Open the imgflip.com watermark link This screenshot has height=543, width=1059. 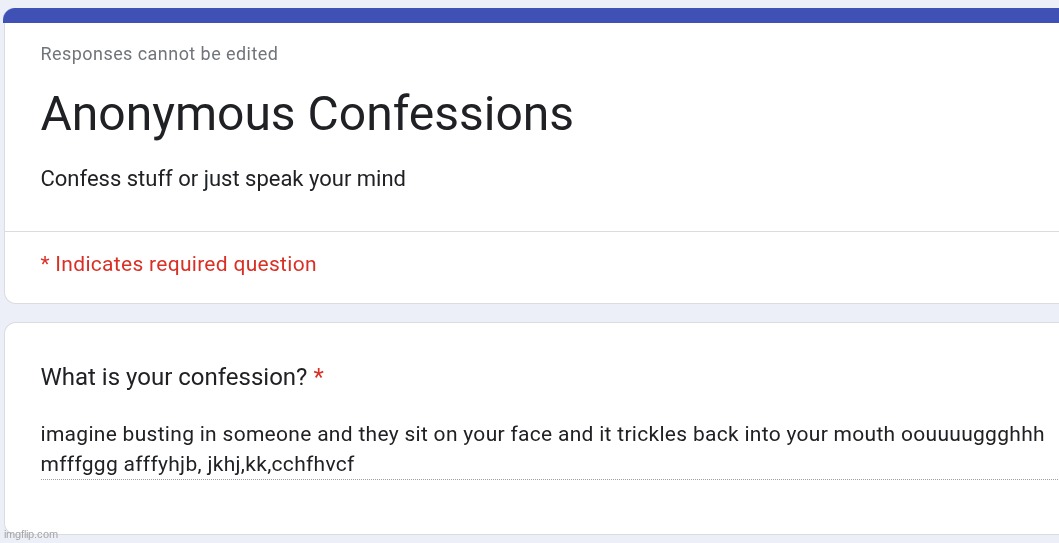(x=30, y=534)
